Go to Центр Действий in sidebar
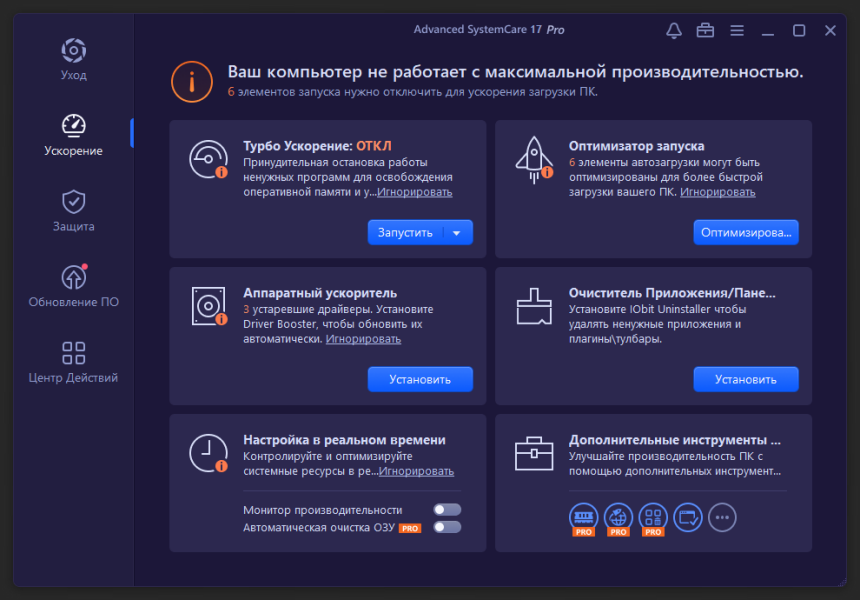The height and width of the screenshot is (600, 860). (73, 362)
